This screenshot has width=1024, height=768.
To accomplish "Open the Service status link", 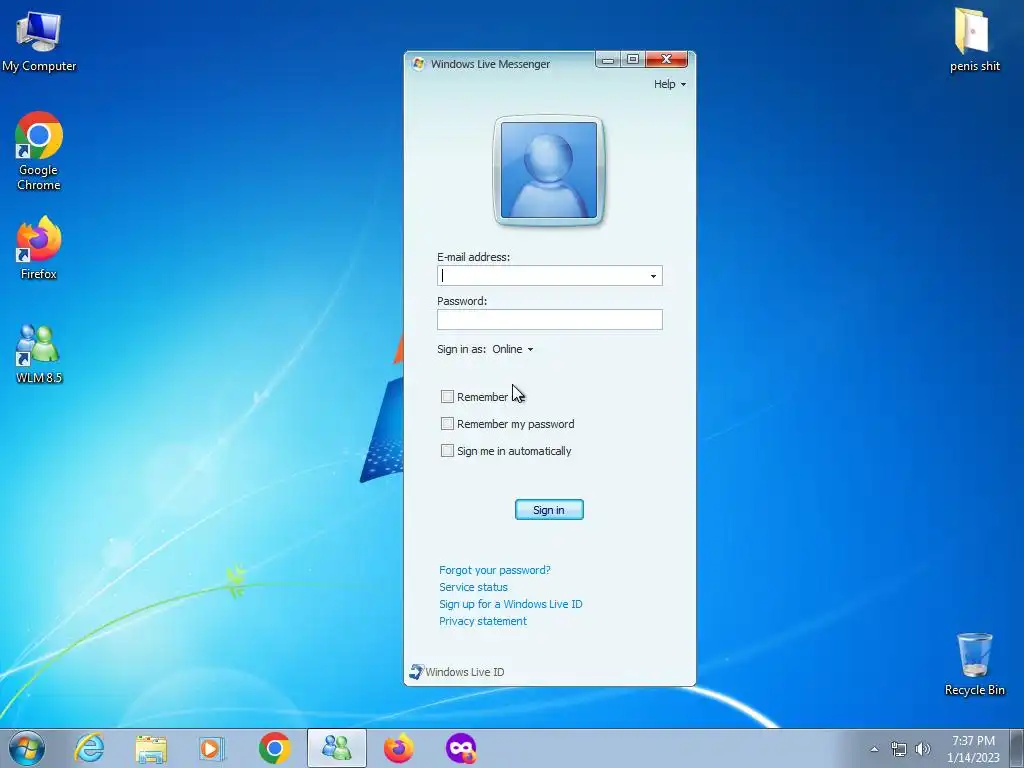I will click(473, 587).
